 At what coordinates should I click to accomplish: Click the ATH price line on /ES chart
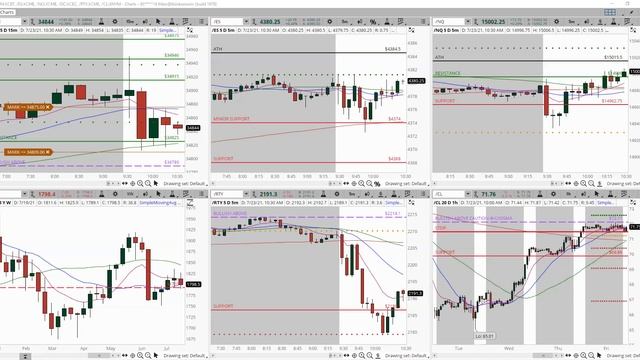(x=309, y=53)
